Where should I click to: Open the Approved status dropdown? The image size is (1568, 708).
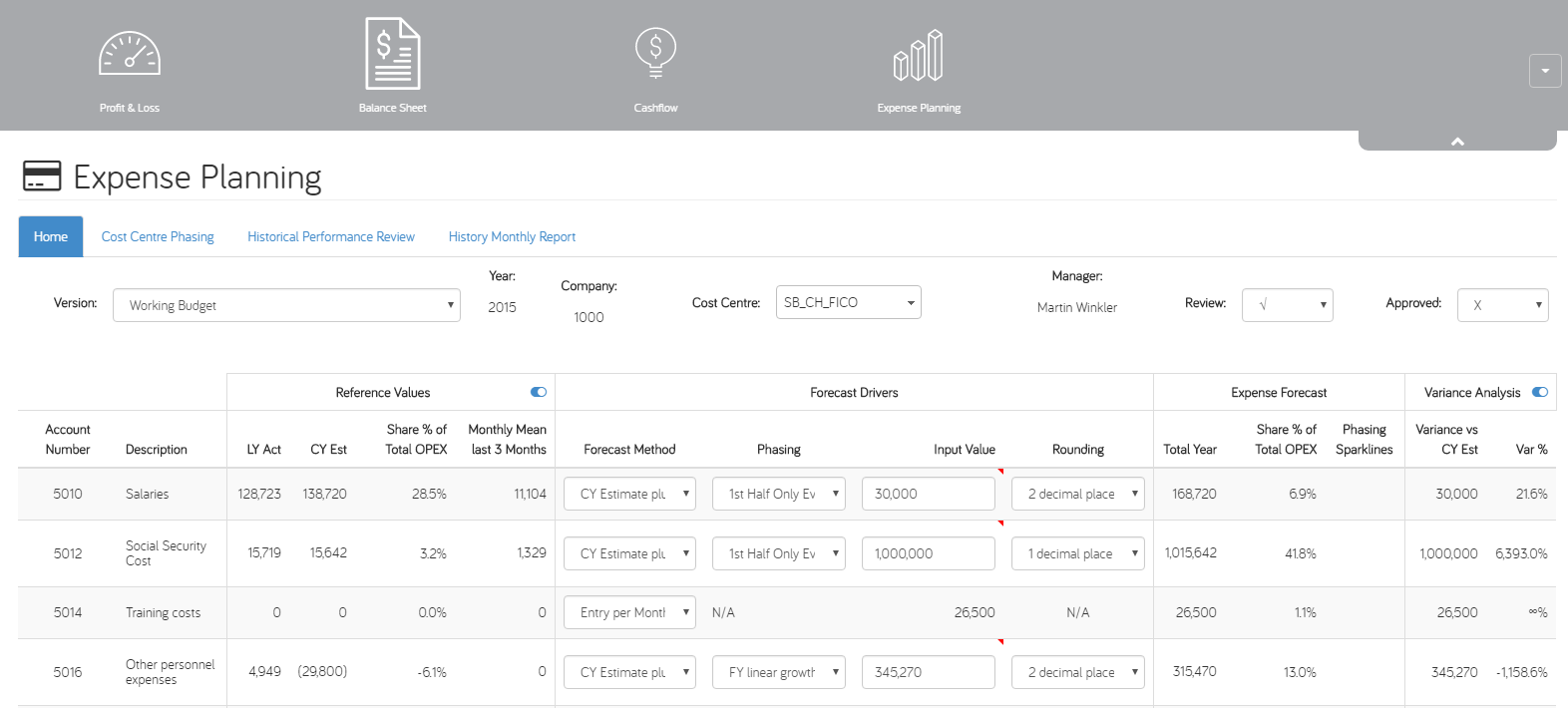tap(1503, 305)
